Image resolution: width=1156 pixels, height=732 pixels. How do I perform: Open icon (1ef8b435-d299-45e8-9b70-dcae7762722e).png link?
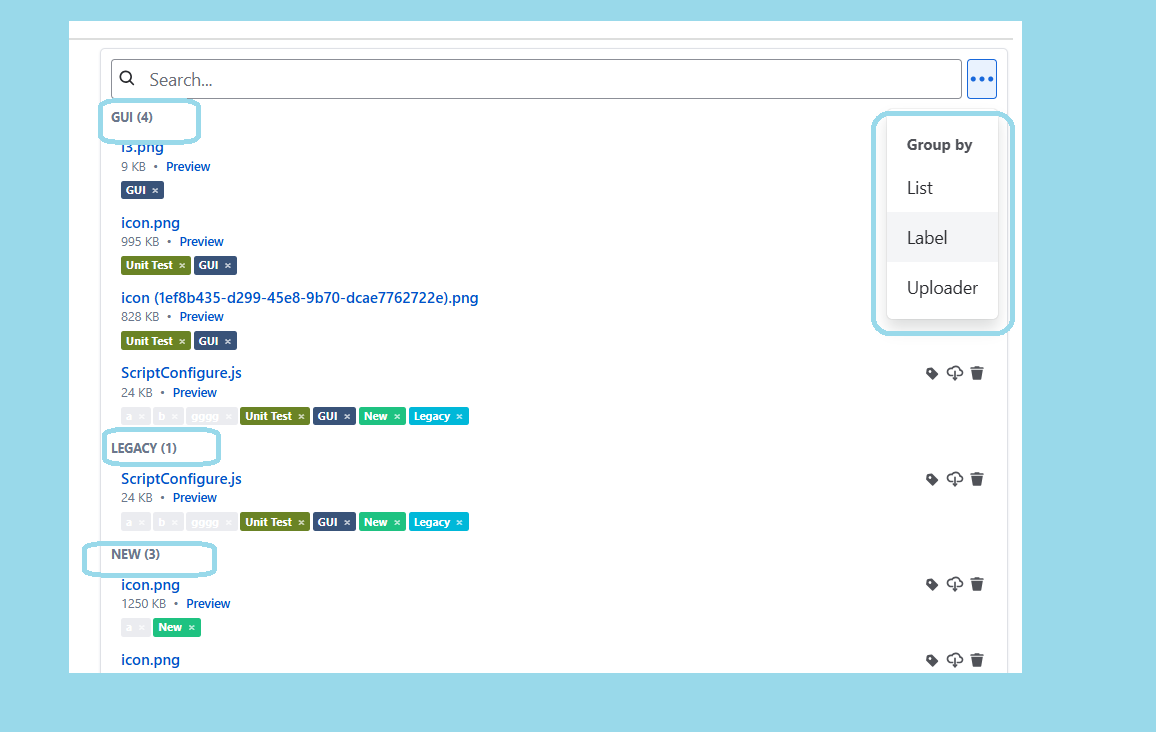coord(299,298)
